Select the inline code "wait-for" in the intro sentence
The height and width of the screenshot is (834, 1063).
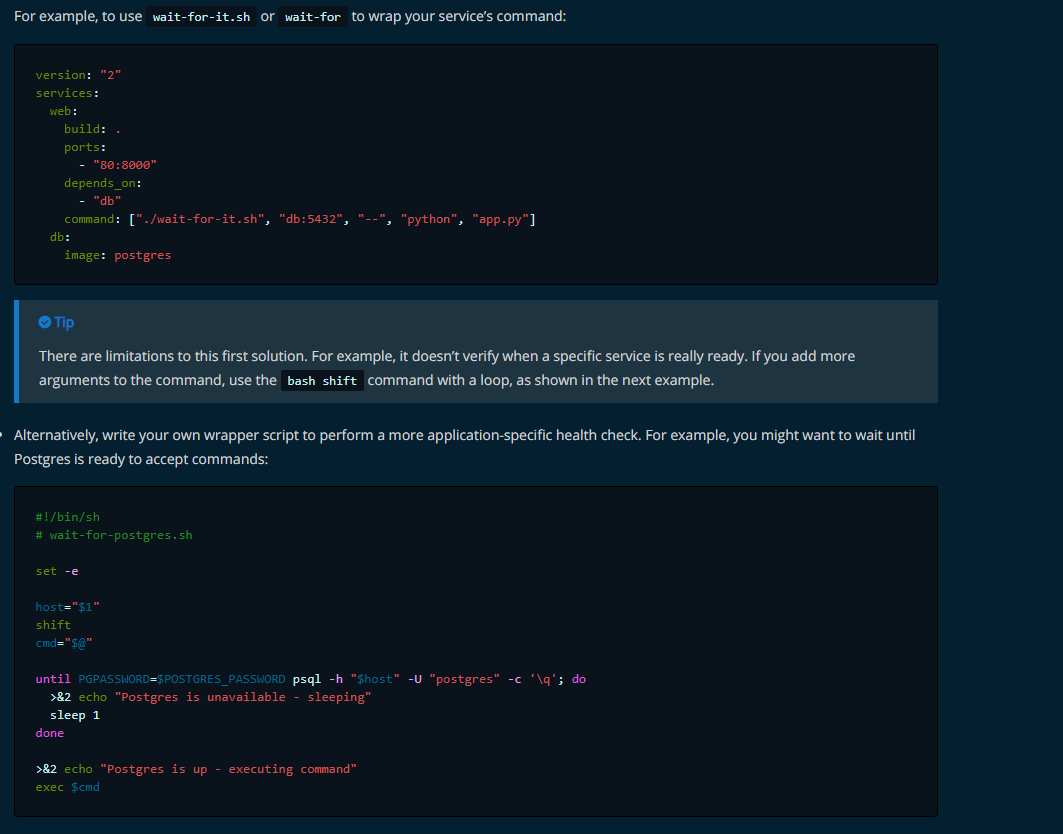coord(313,16)
